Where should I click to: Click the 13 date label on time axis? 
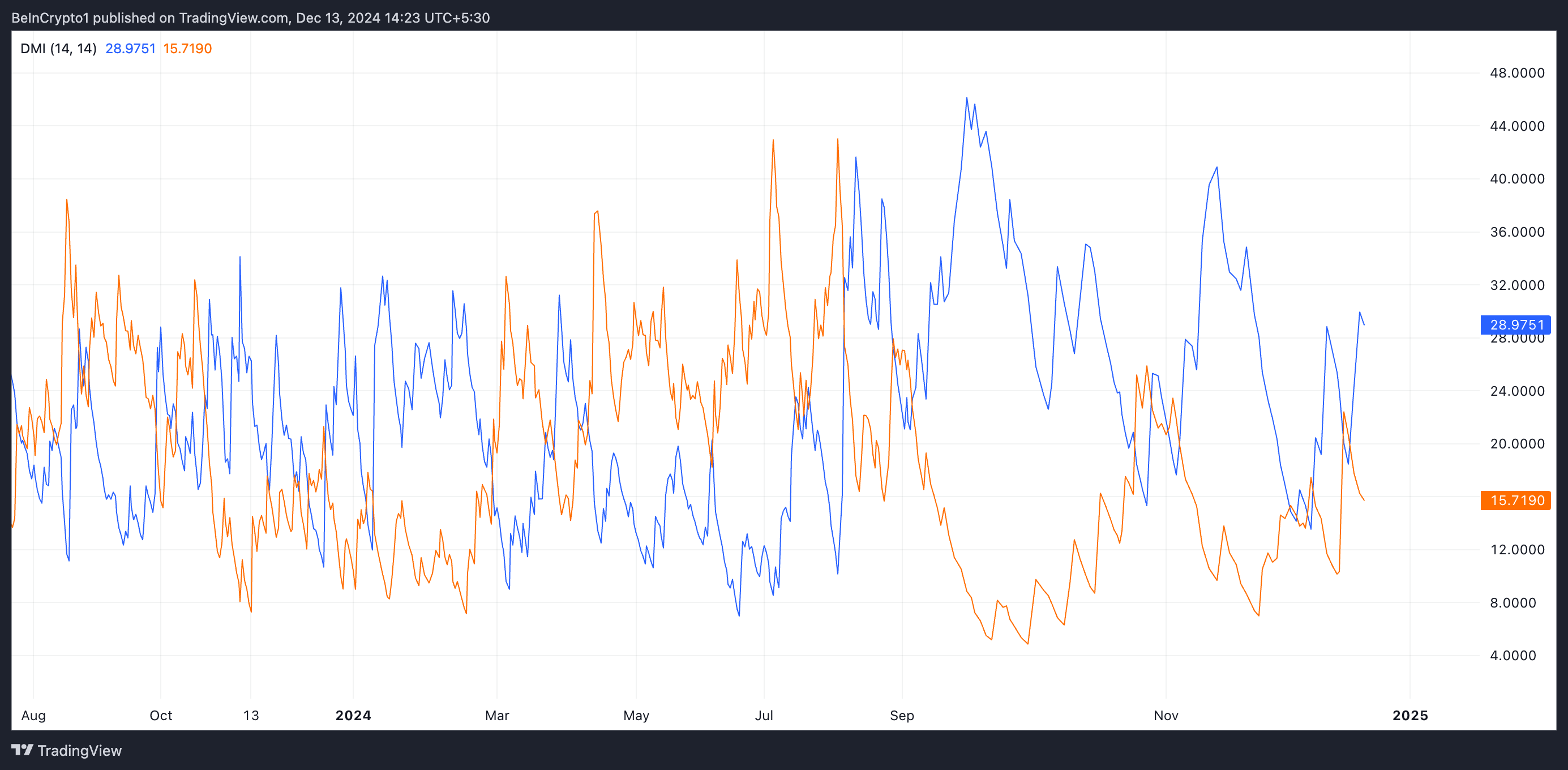(251, 715)
